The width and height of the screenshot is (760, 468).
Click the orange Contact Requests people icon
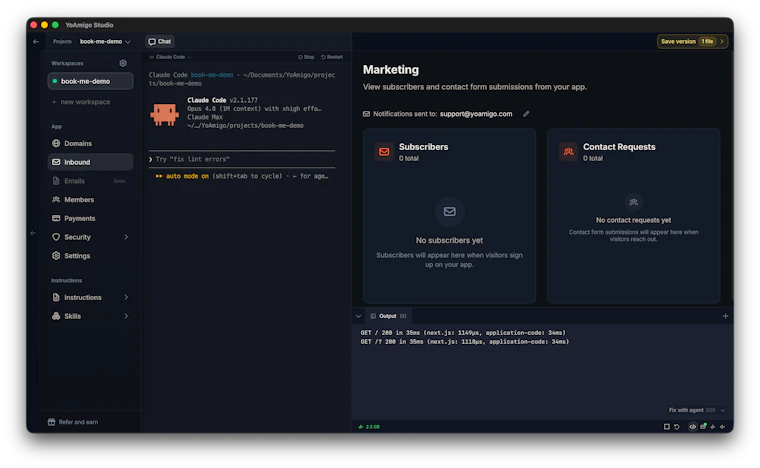(569, 152)
